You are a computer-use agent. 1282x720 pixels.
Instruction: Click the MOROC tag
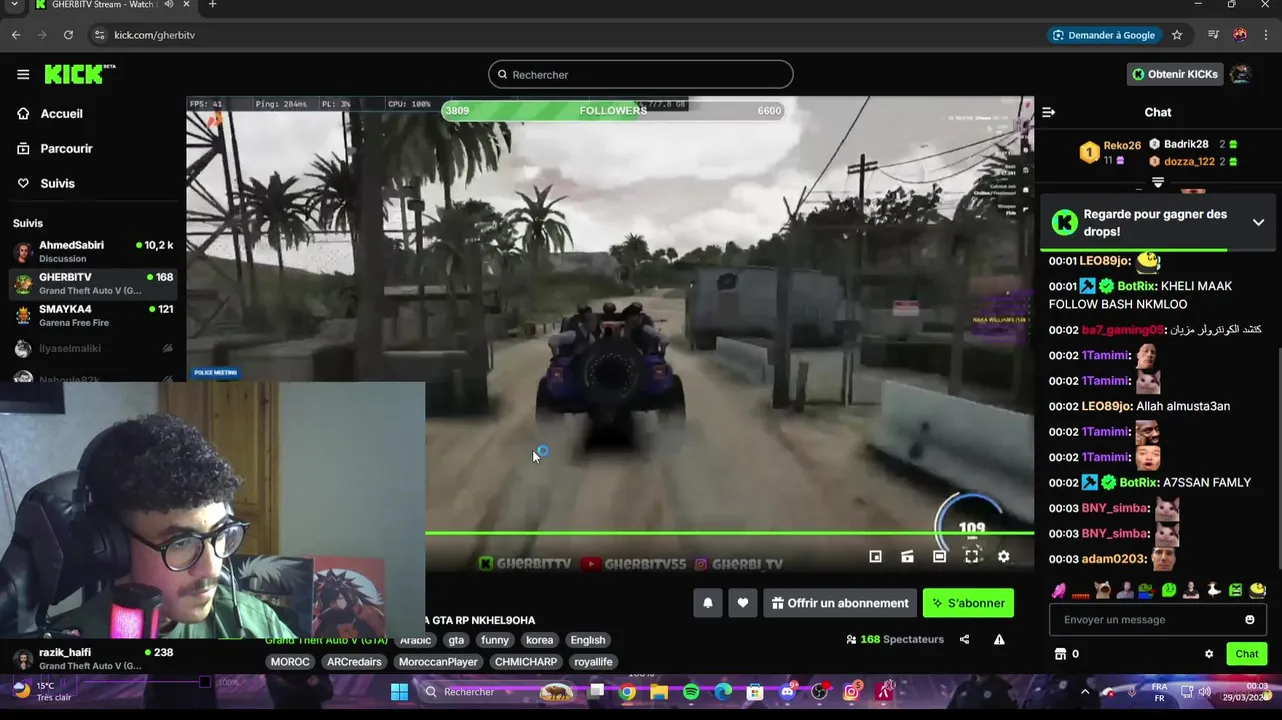(x=291, y=662)
